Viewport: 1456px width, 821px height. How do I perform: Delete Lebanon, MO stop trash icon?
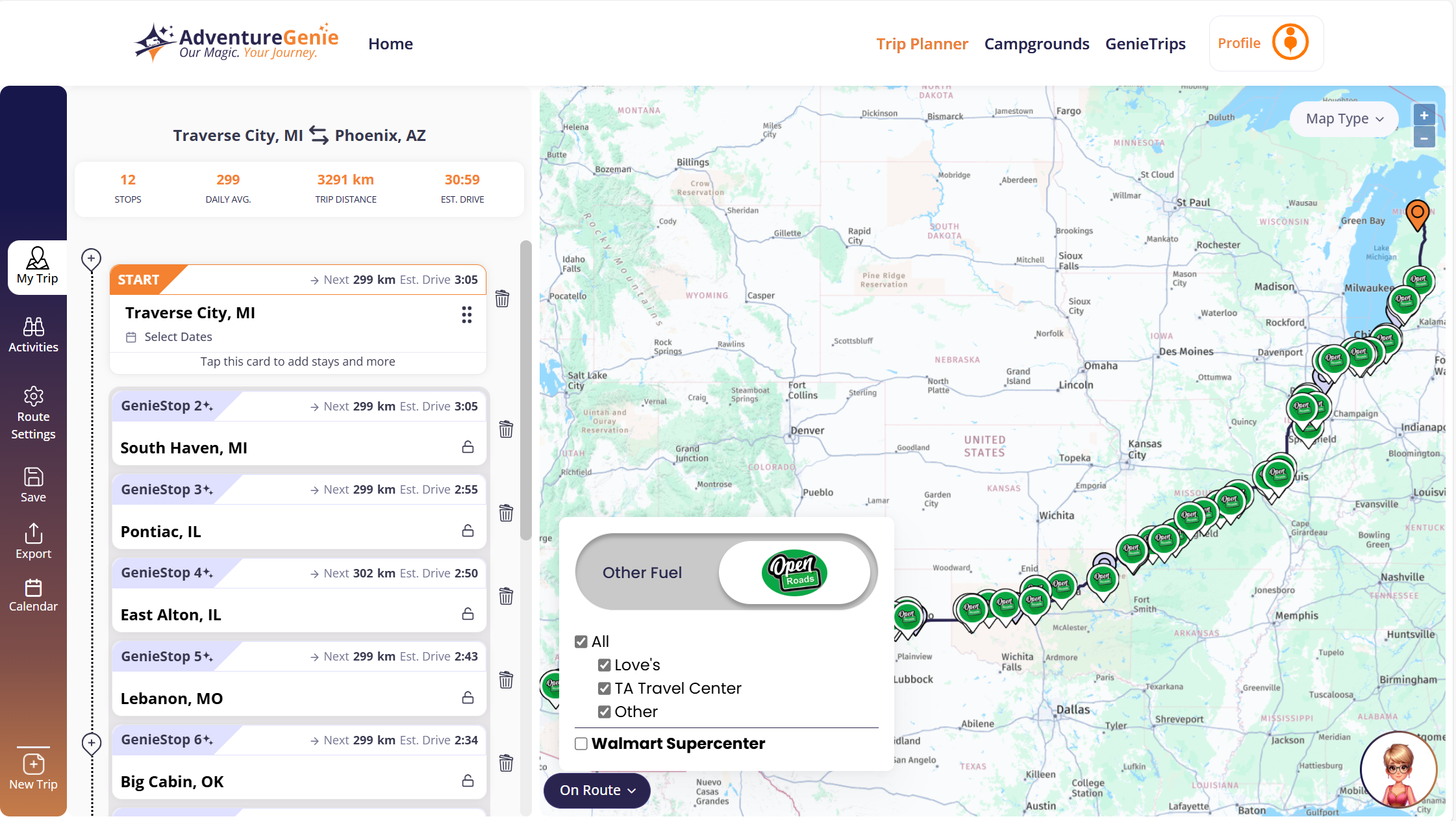coord(506,680)
